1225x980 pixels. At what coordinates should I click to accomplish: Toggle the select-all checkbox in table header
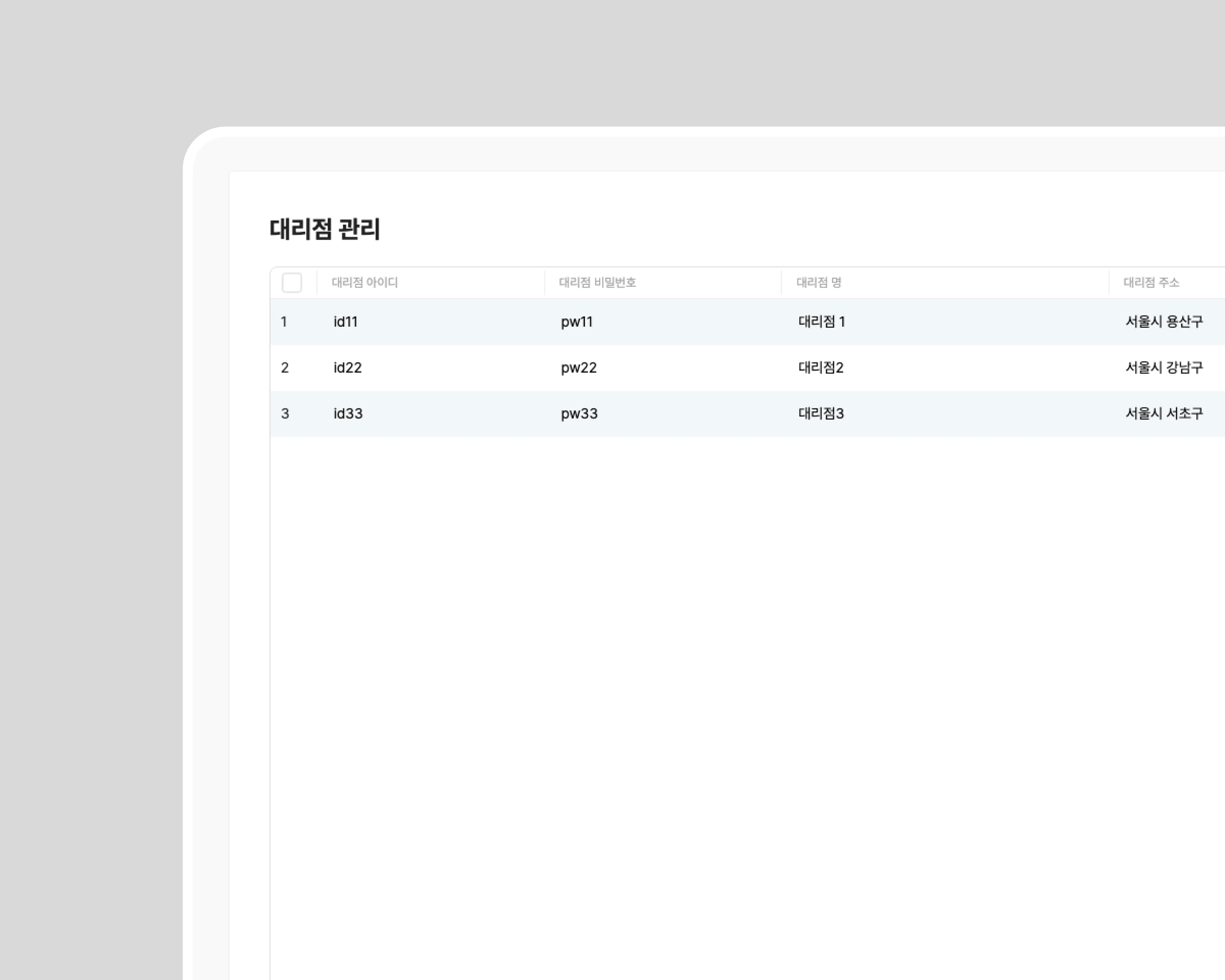[x=292, y=282]
